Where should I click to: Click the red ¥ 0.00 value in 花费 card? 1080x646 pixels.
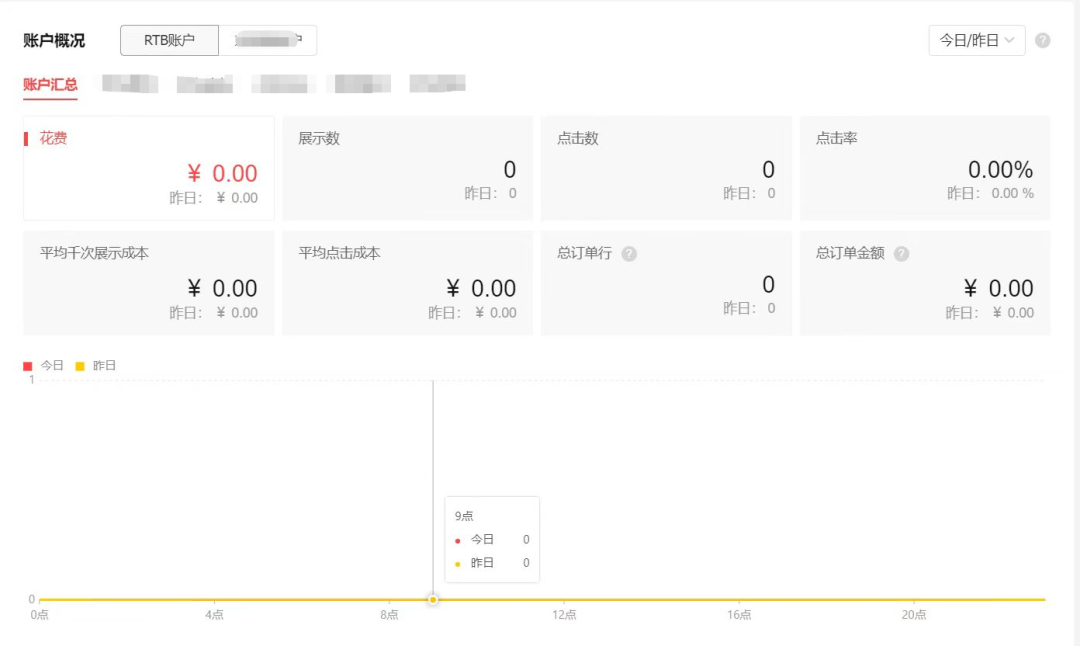point(222,173)
